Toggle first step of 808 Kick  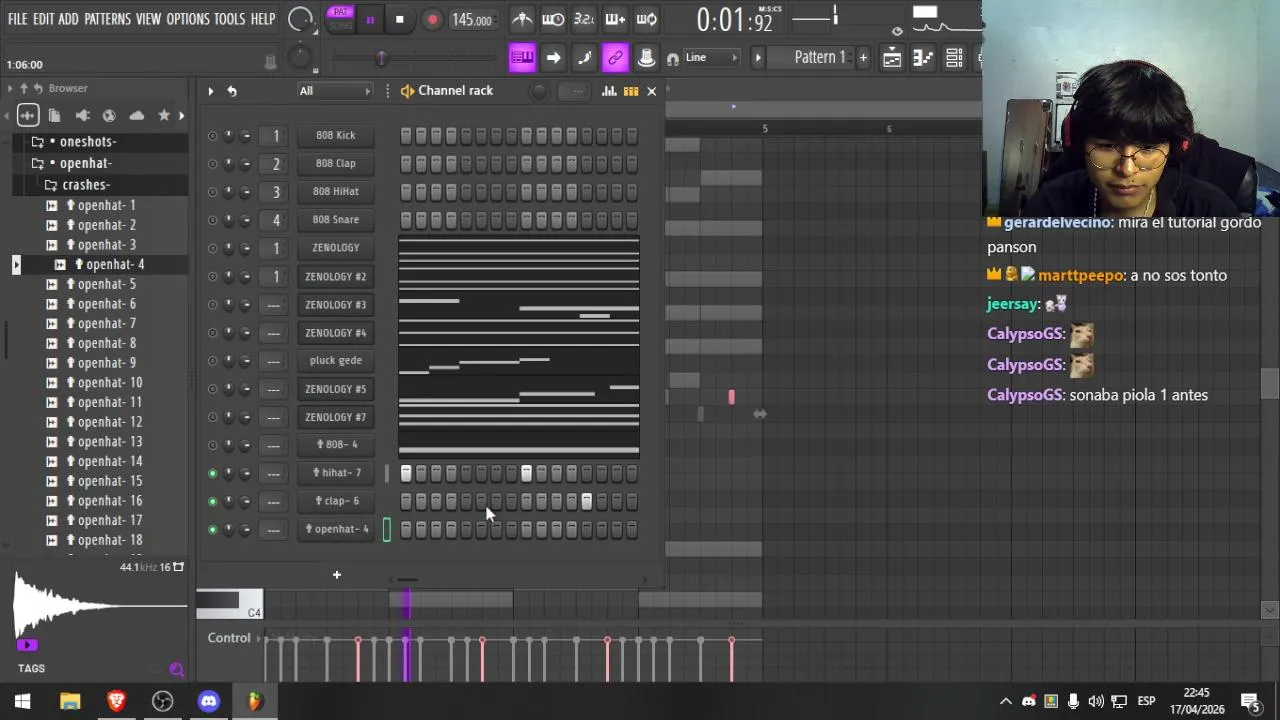point(406,135)
